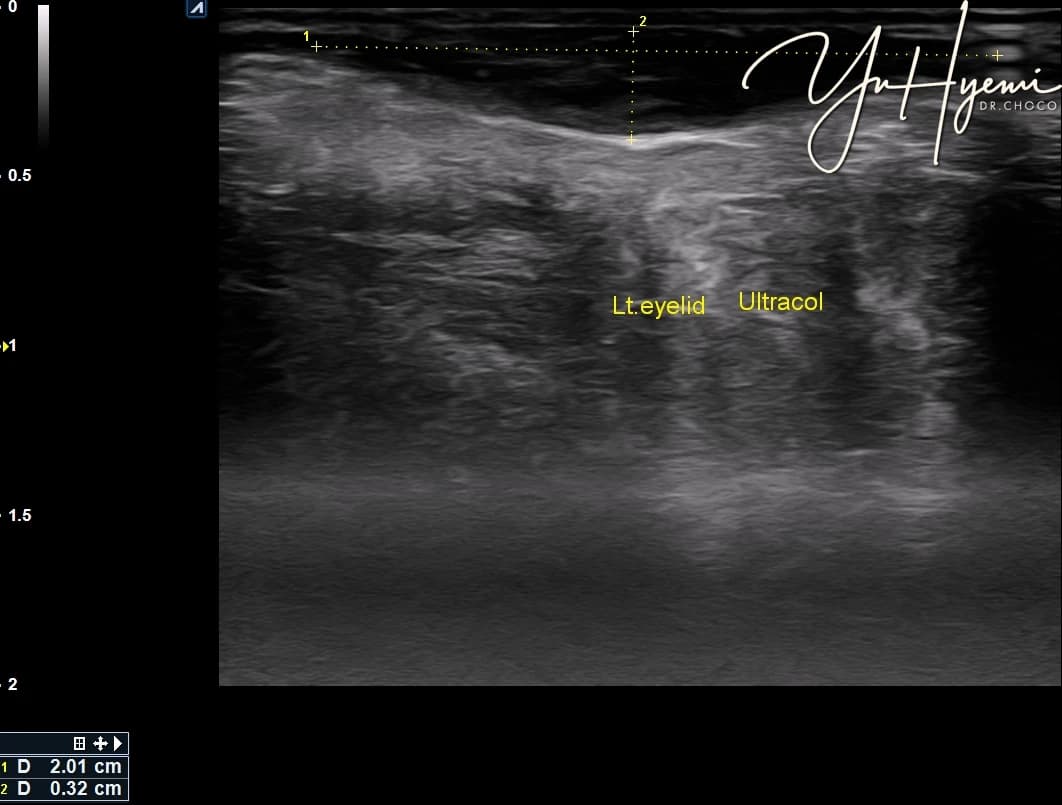
Task: Click the right caliper cross of measurement 1
Action: (998, 55)
